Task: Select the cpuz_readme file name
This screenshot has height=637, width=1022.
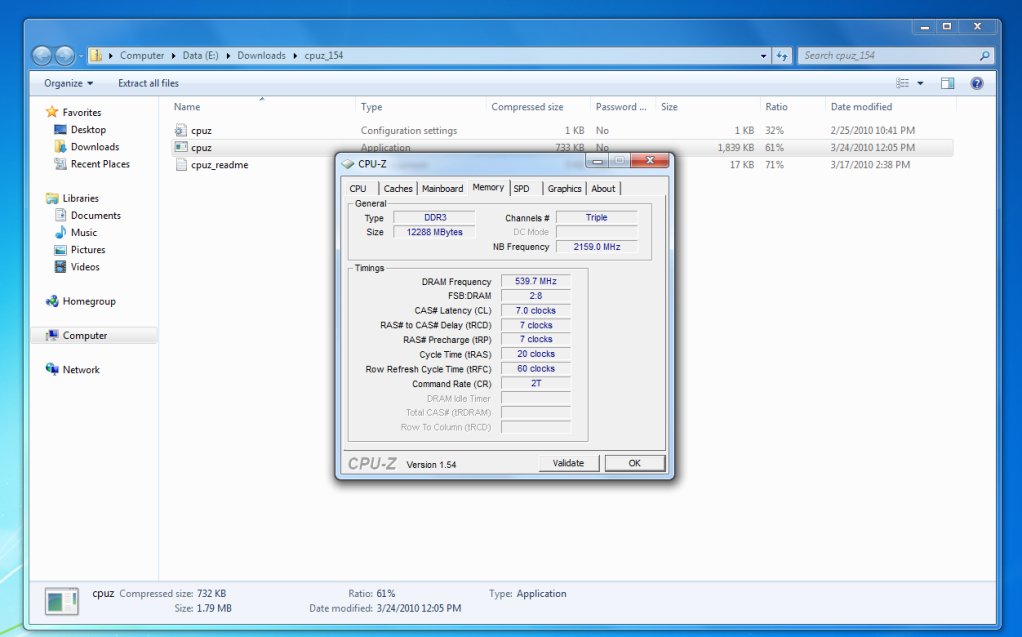Action: coord(220,165)
